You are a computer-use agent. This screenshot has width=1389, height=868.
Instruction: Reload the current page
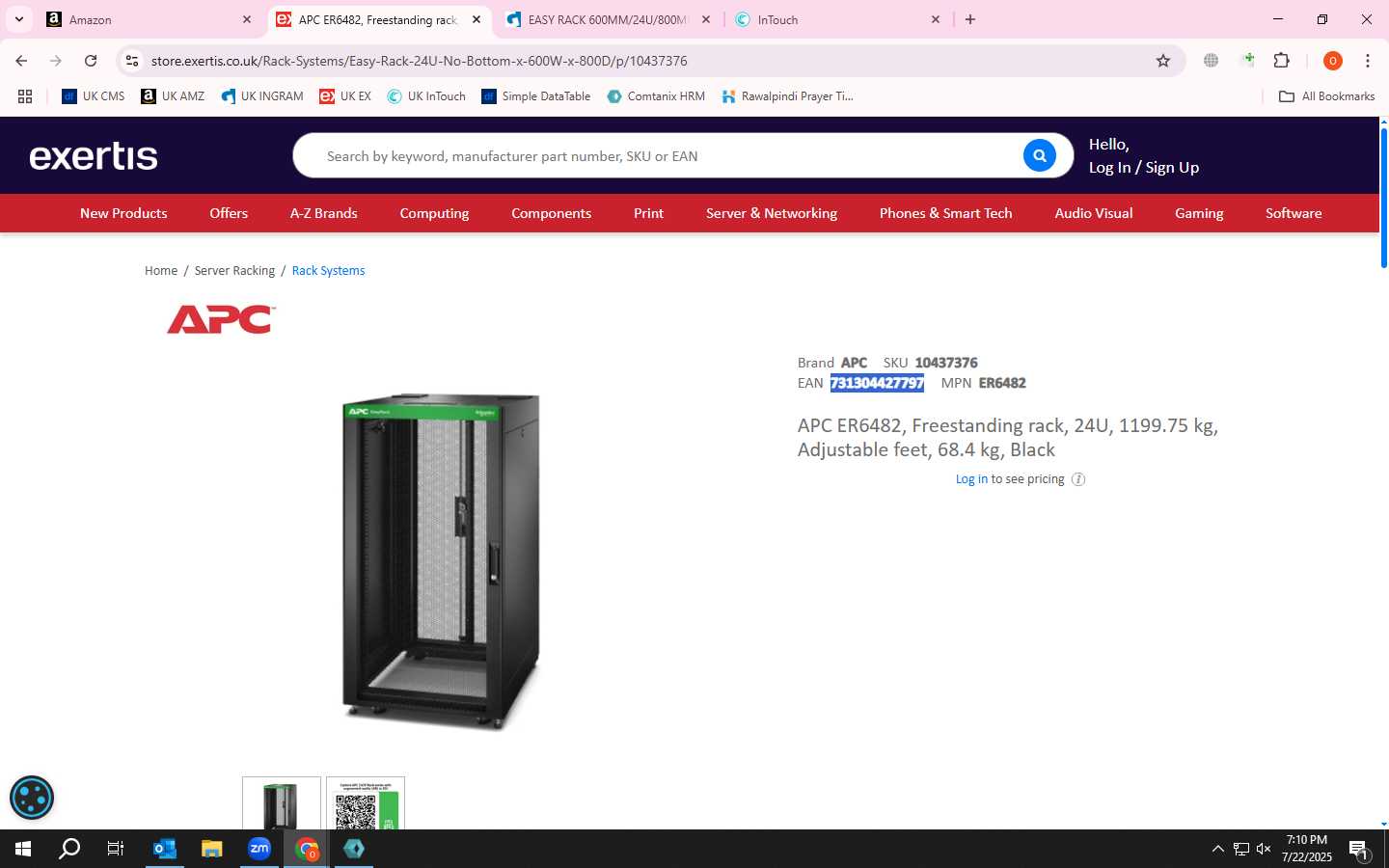point(91,61)
